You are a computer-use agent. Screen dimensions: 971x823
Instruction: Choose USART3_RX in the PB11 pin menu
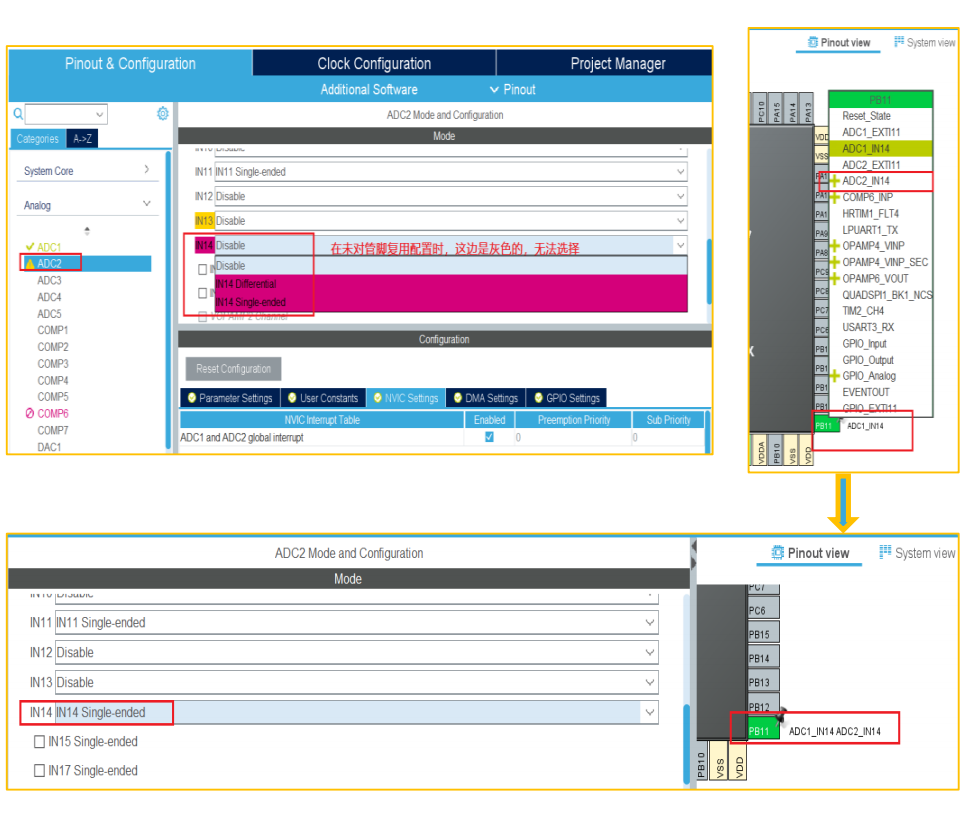[x=880, y=327]
